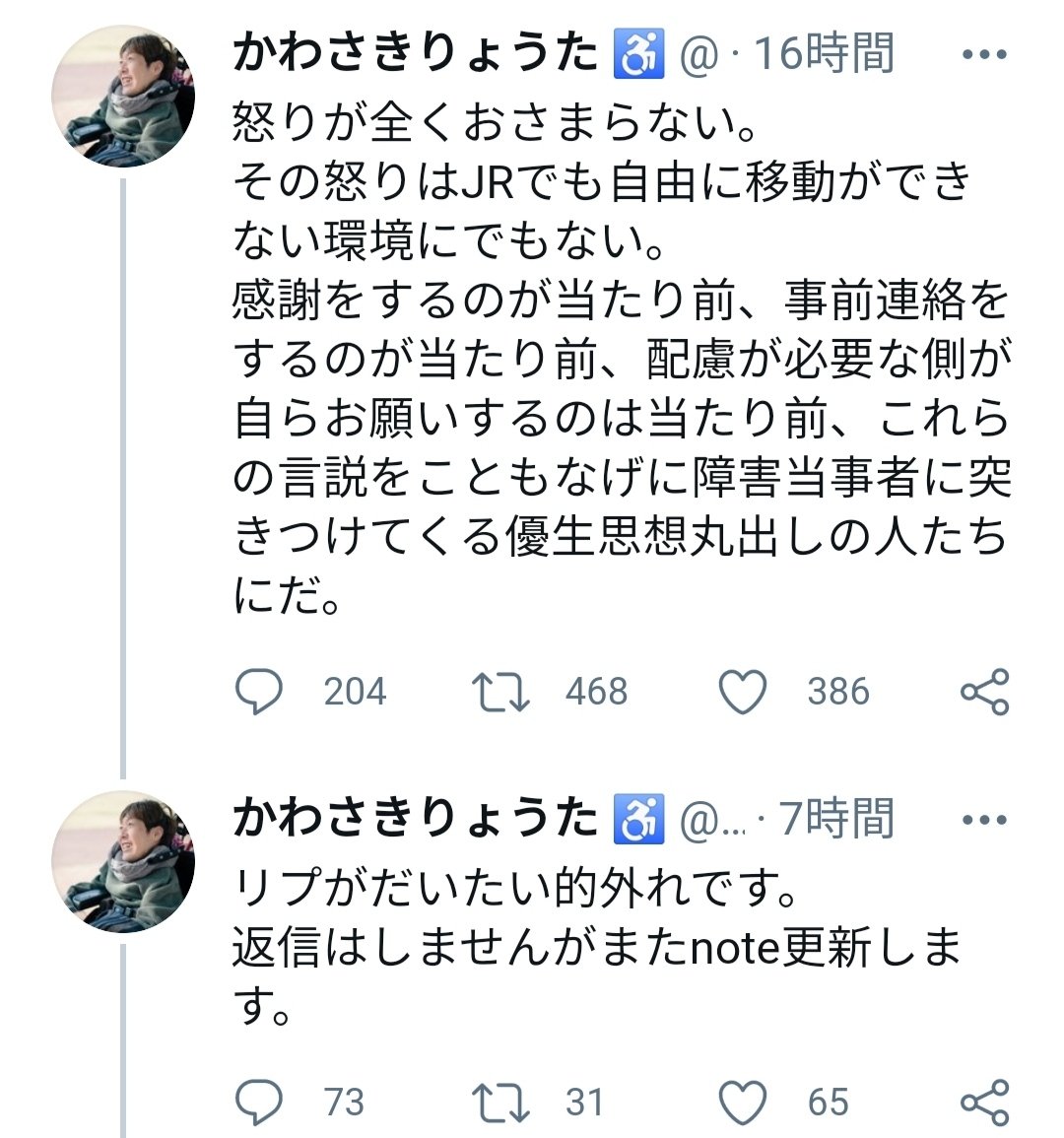Open more options for the first tweet
This screenshot has height=1138, width=1064.
pyautogui.click(x=984, y=54)
